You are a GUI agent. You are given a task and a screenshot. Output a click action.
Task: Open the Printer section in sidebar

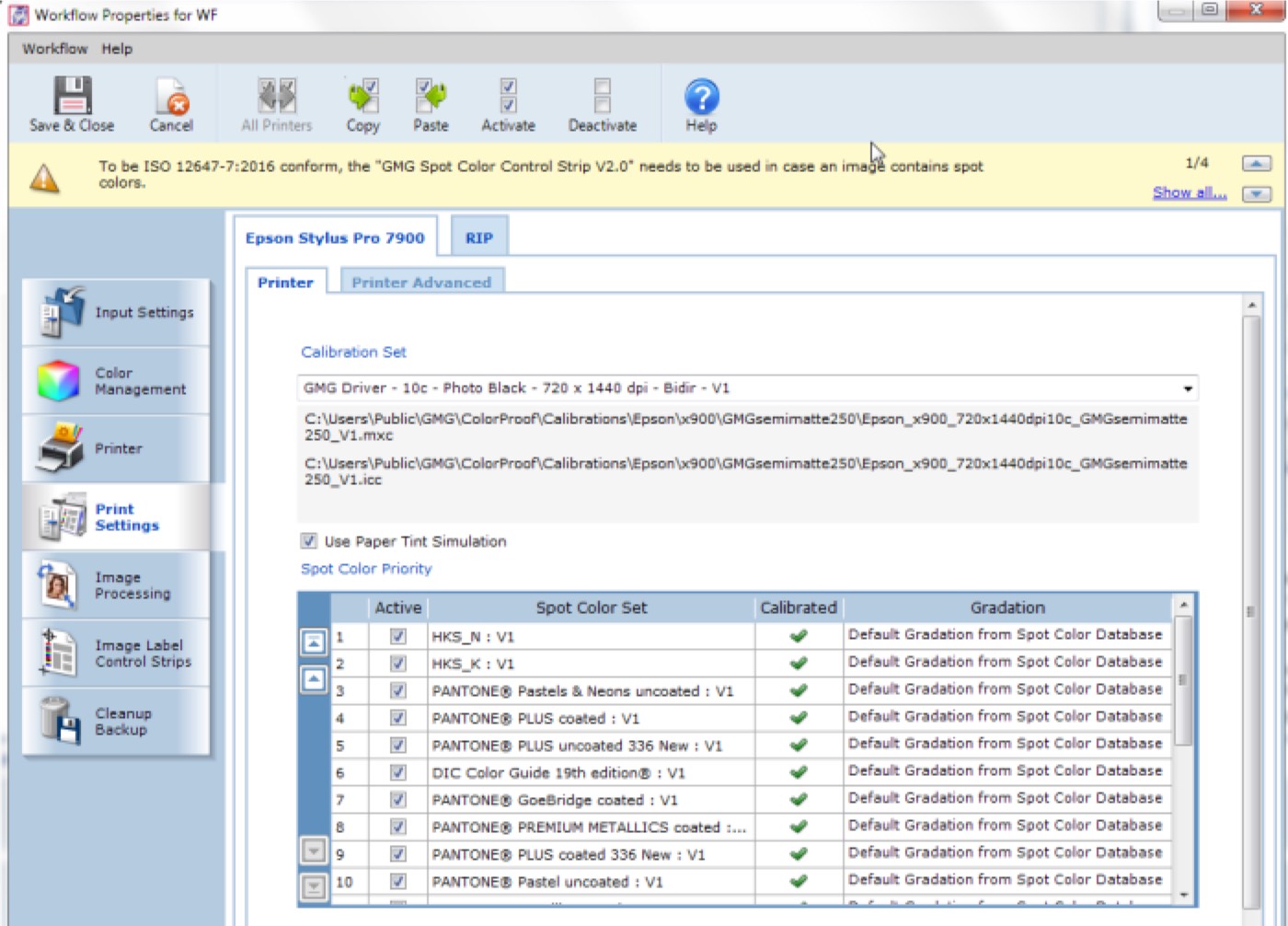116,449
